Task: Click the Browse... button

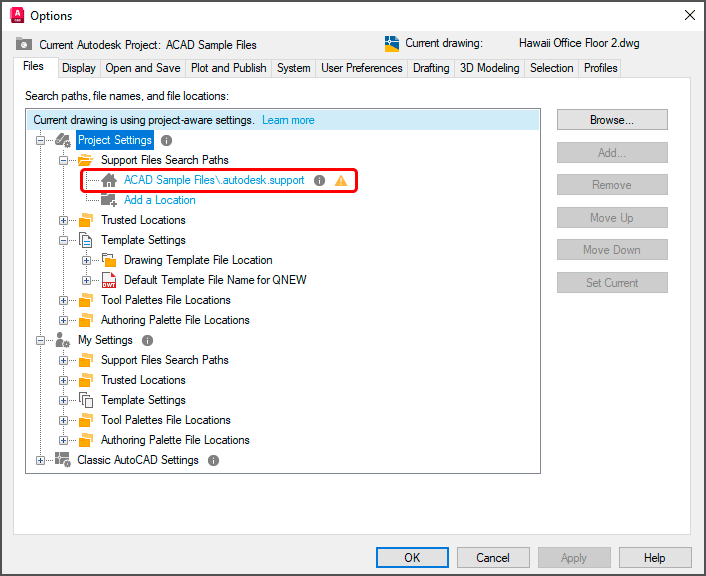Action: tap(612, 120)
